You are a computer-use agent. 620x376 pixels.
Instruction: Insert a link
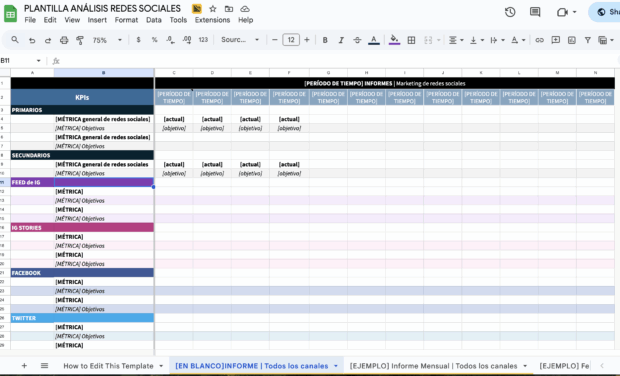(539, 40)
